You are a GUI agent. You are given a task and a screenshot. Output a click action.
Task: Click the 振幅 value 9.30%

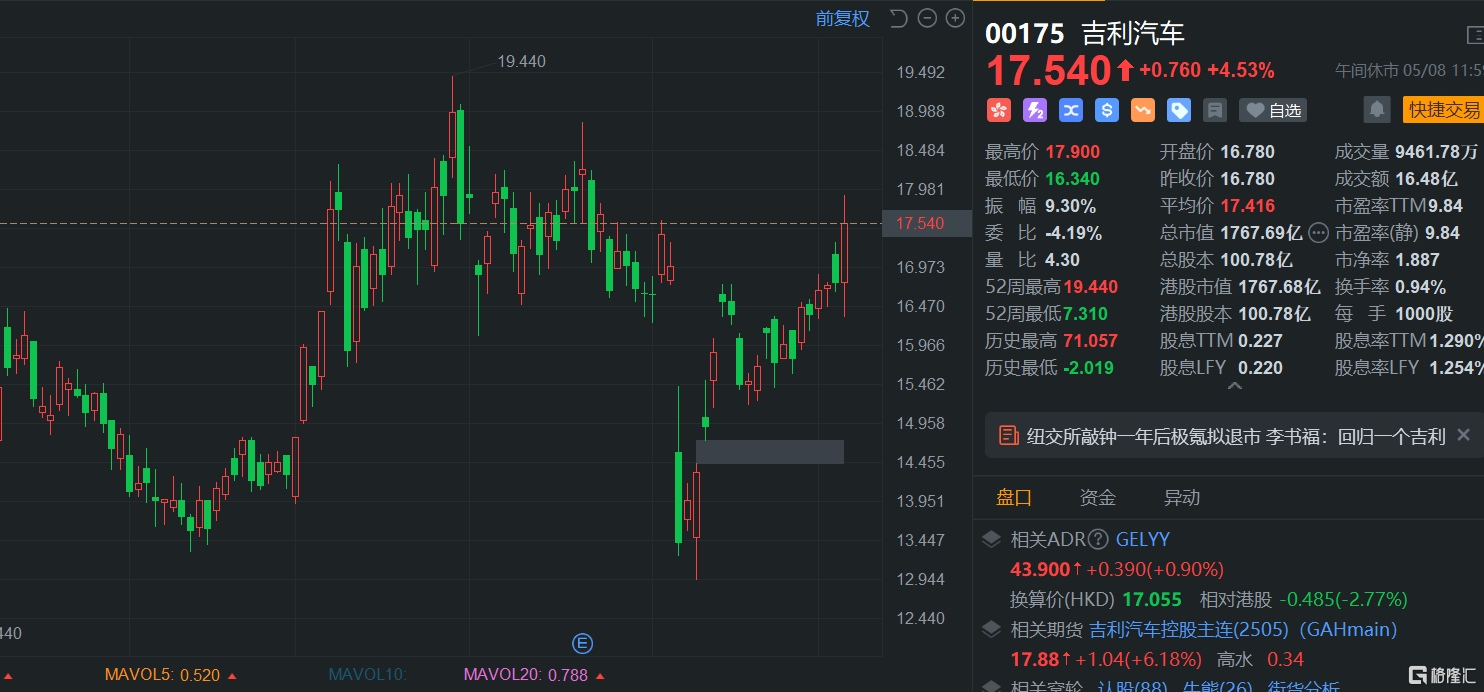pos(1071,206)
